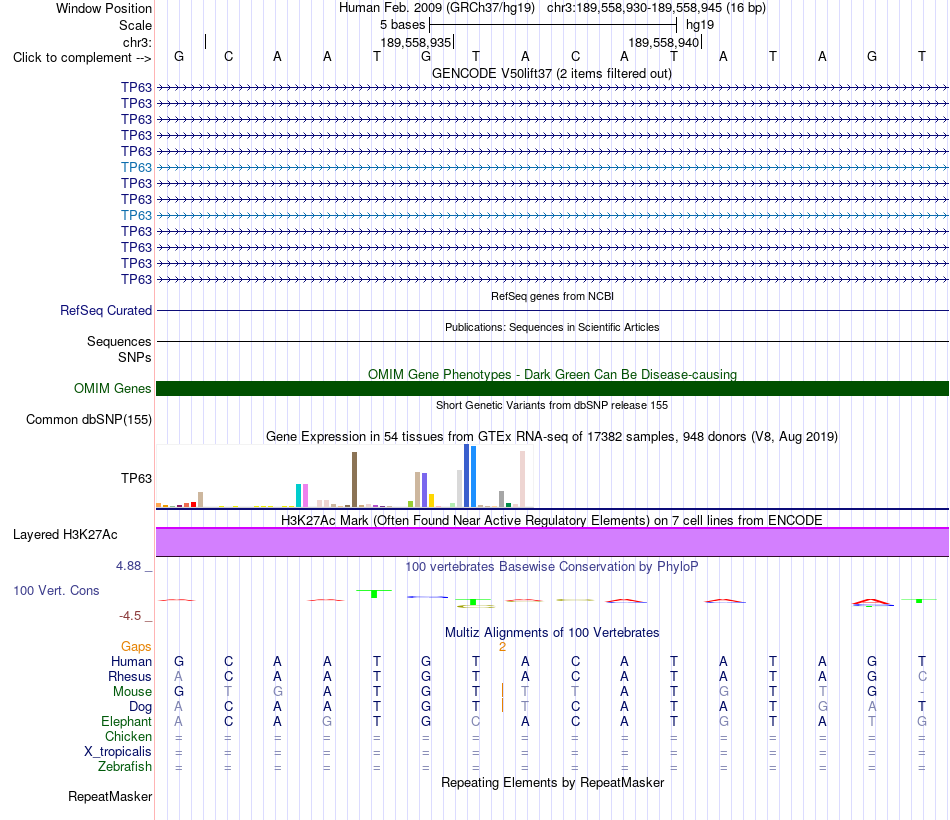Select the Dog alignment row label
The height and width of the screenshot is (820, 950).
(x=140, y=707)
